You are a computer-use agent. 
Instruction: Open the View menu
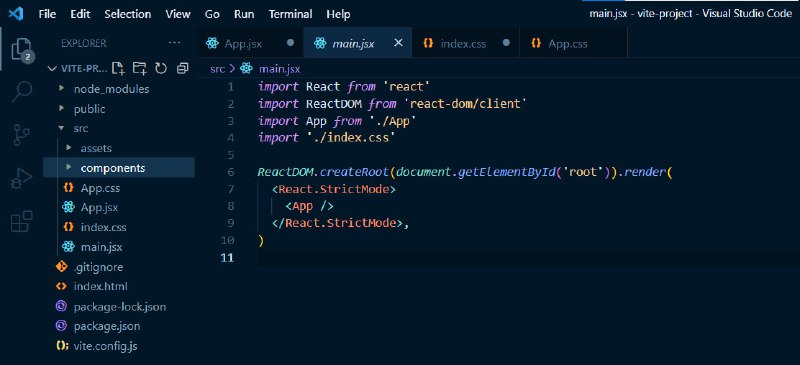point(178,14)
